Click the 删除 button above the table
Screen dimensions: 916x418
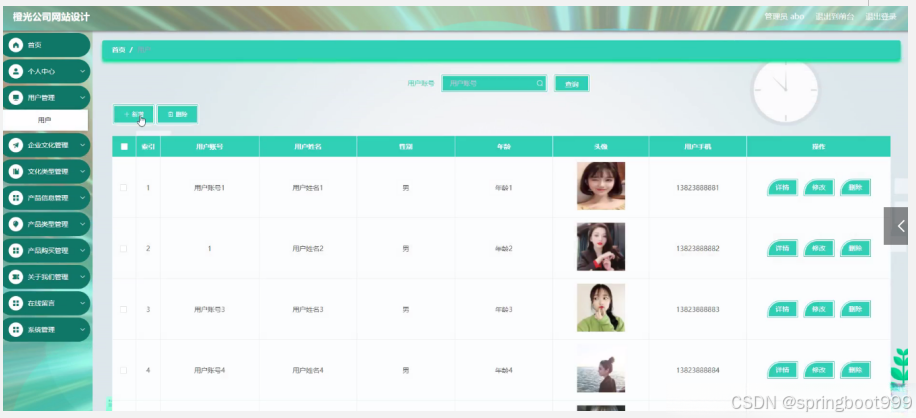(x=177, y=114)
